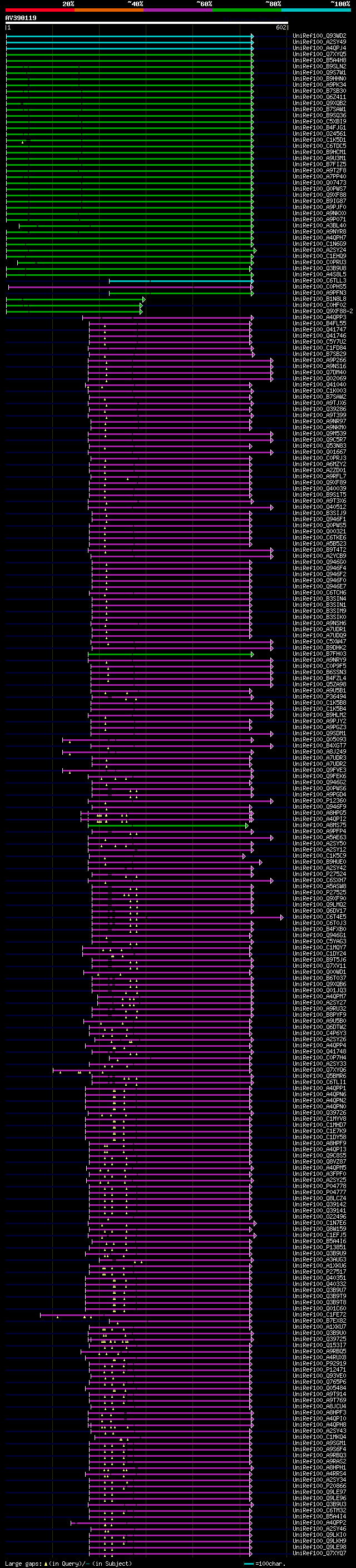The height and width of the screenshot is (1568, 356).
Task: Click the Large gaps legend text
Action: pos(69,1564)
